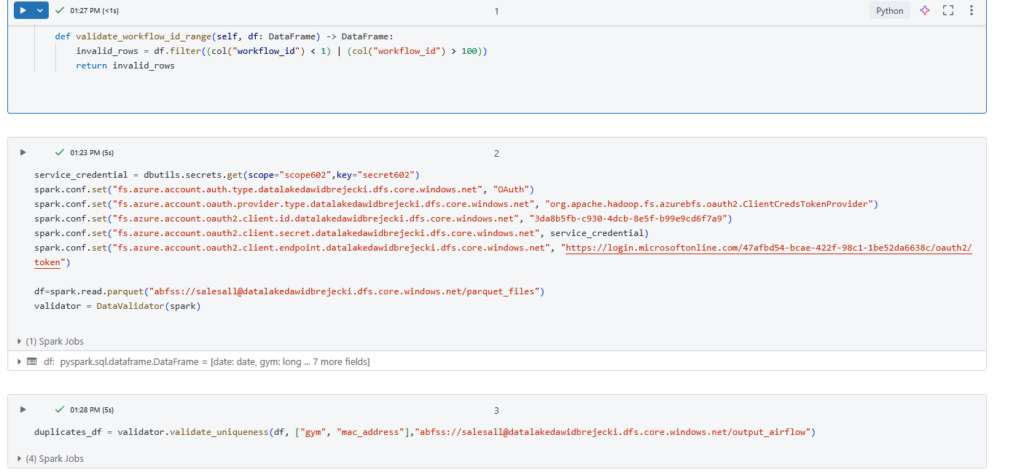1024x475 pixels.
Task: Click the 01:23 PM run status on cell 2
Action: pyautogui.click(x=92, y=153)
